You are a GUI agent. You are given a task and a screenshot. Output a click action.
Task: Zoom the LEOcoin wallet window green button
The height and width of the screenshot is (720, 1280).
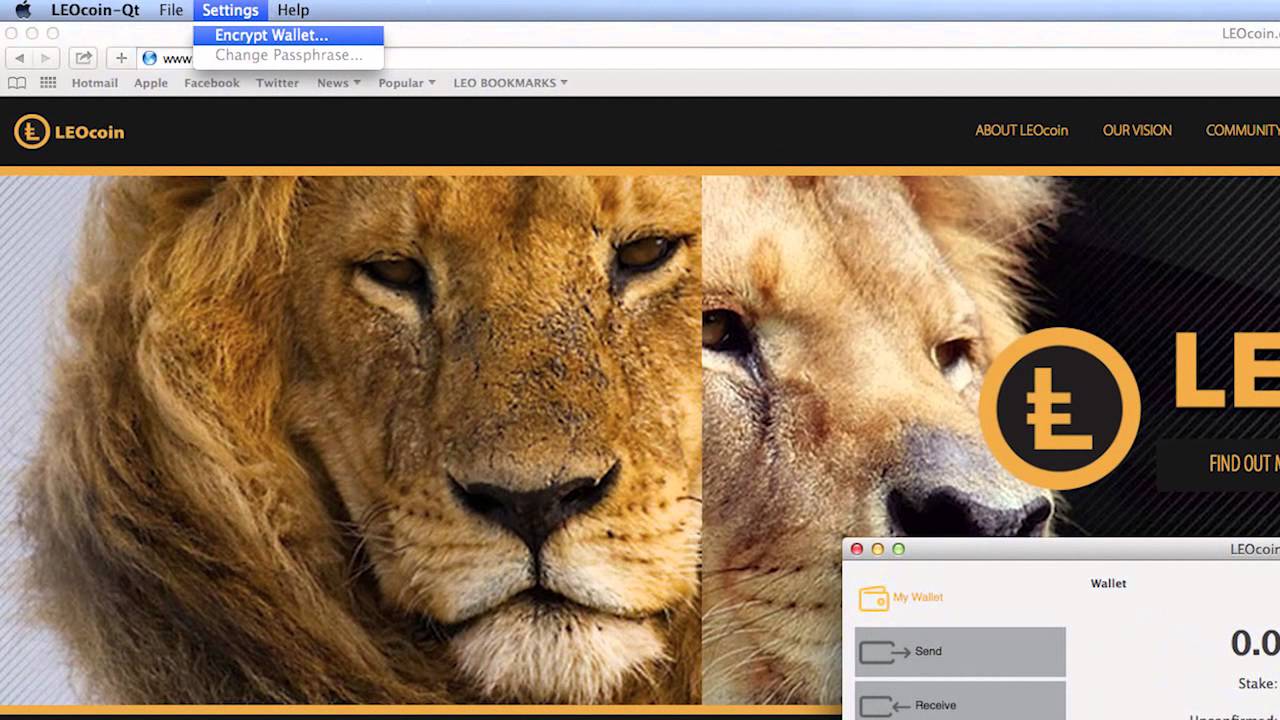pos(898,549)
